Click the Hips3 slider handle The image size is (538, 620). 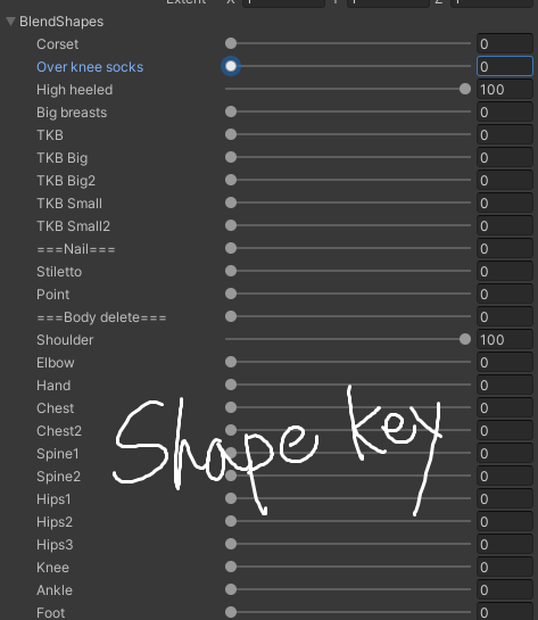(231, 544)
